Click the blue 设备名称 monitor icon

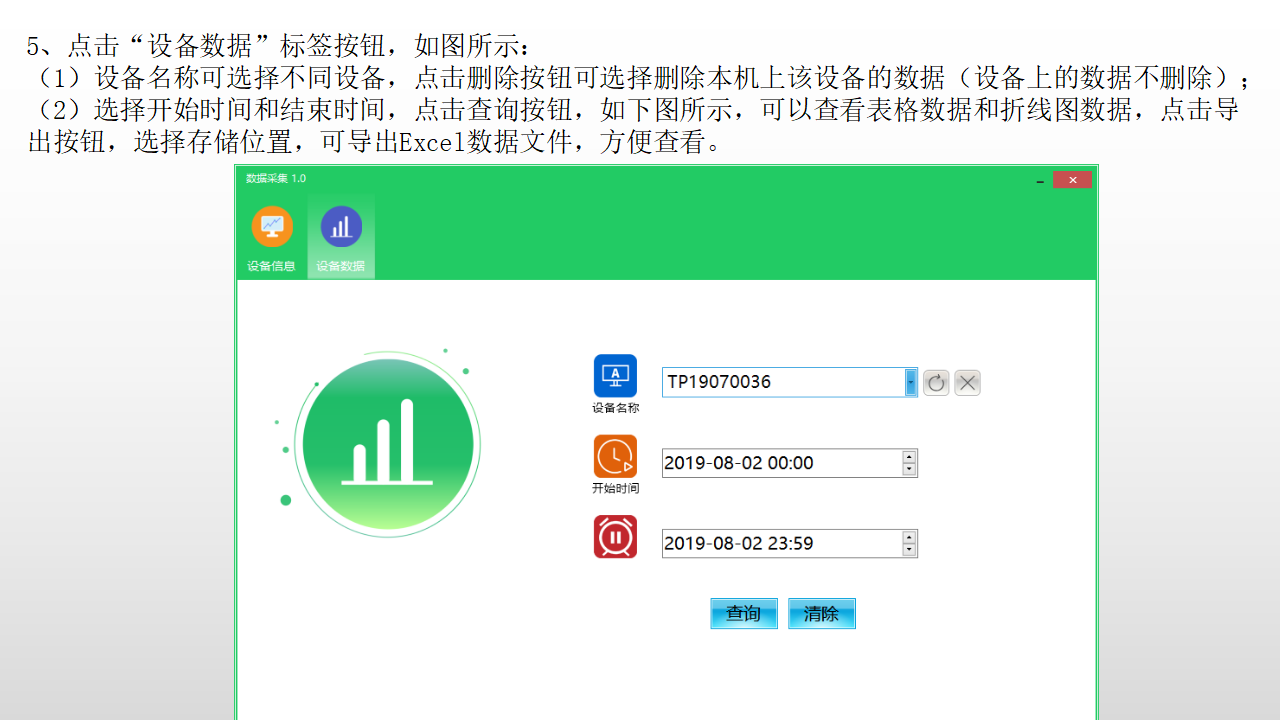coord(615,376)
